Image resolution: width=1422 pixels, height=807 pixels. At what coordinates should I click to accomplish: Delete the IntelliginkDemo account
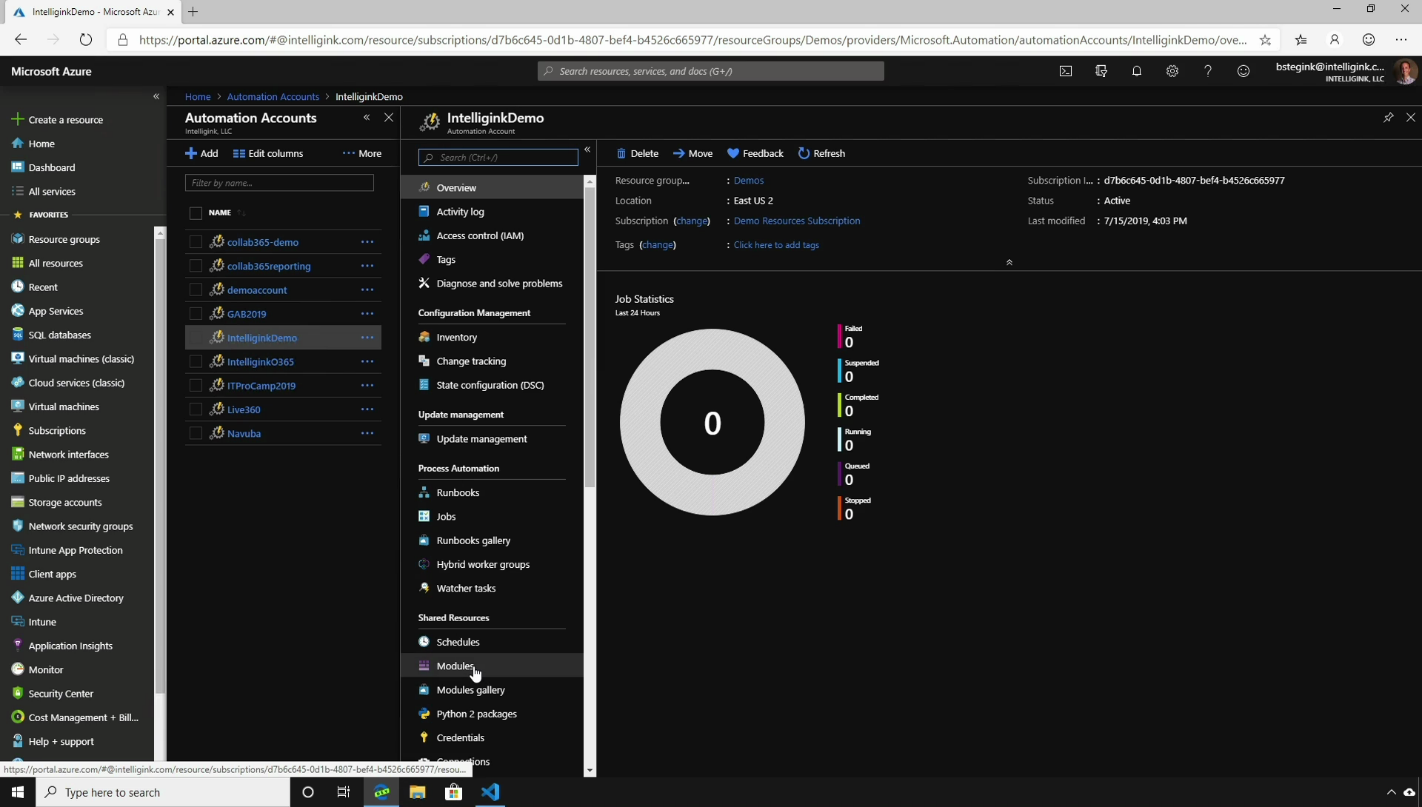click(x=637, y=154)
